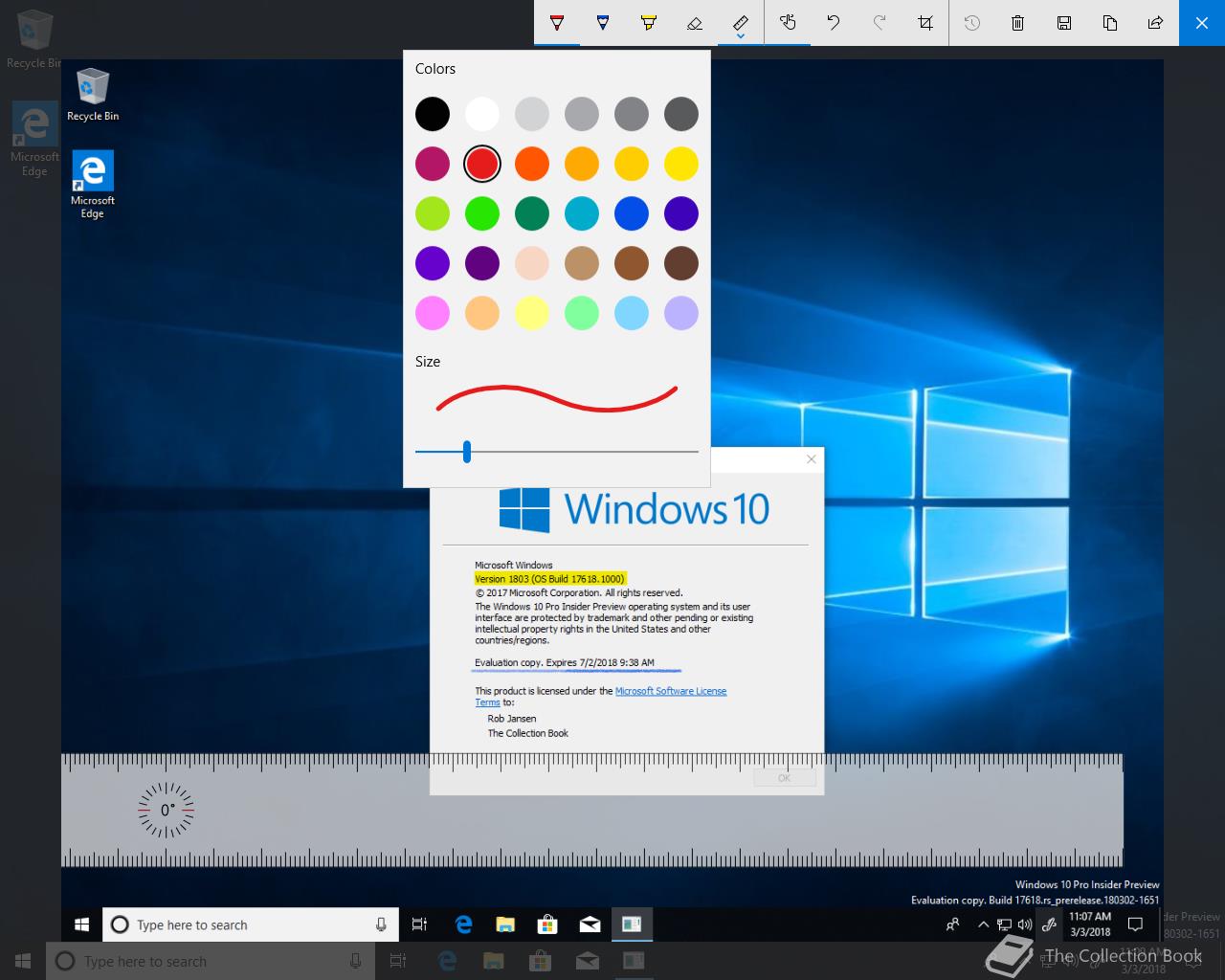Open Microsoft Store from the captured taskbar
The image size is (1225, 980).
click(547, 924)
